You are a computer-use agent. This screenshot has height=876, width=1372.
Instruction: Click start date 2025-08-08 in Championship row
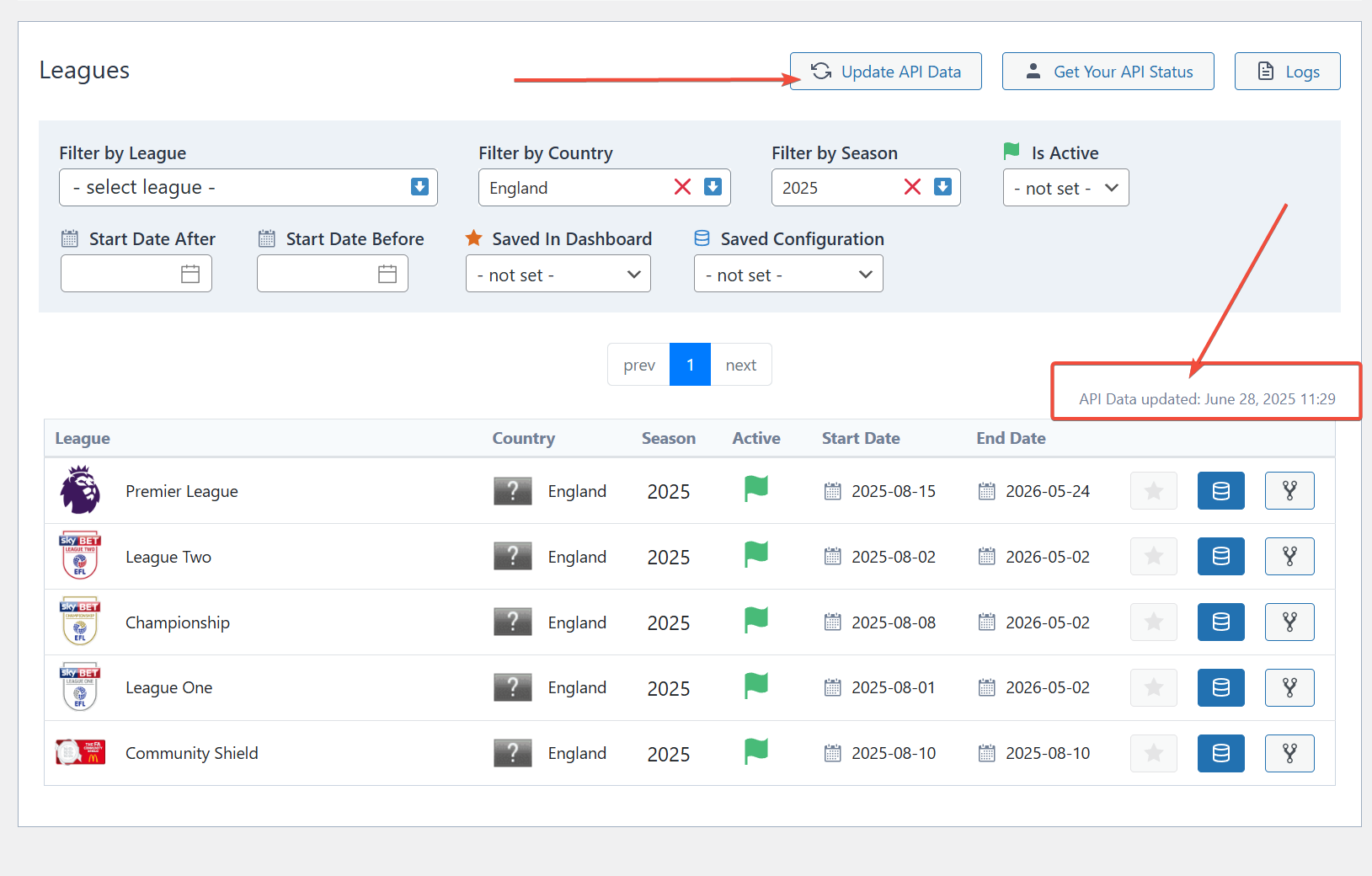[x=894, y=622]
